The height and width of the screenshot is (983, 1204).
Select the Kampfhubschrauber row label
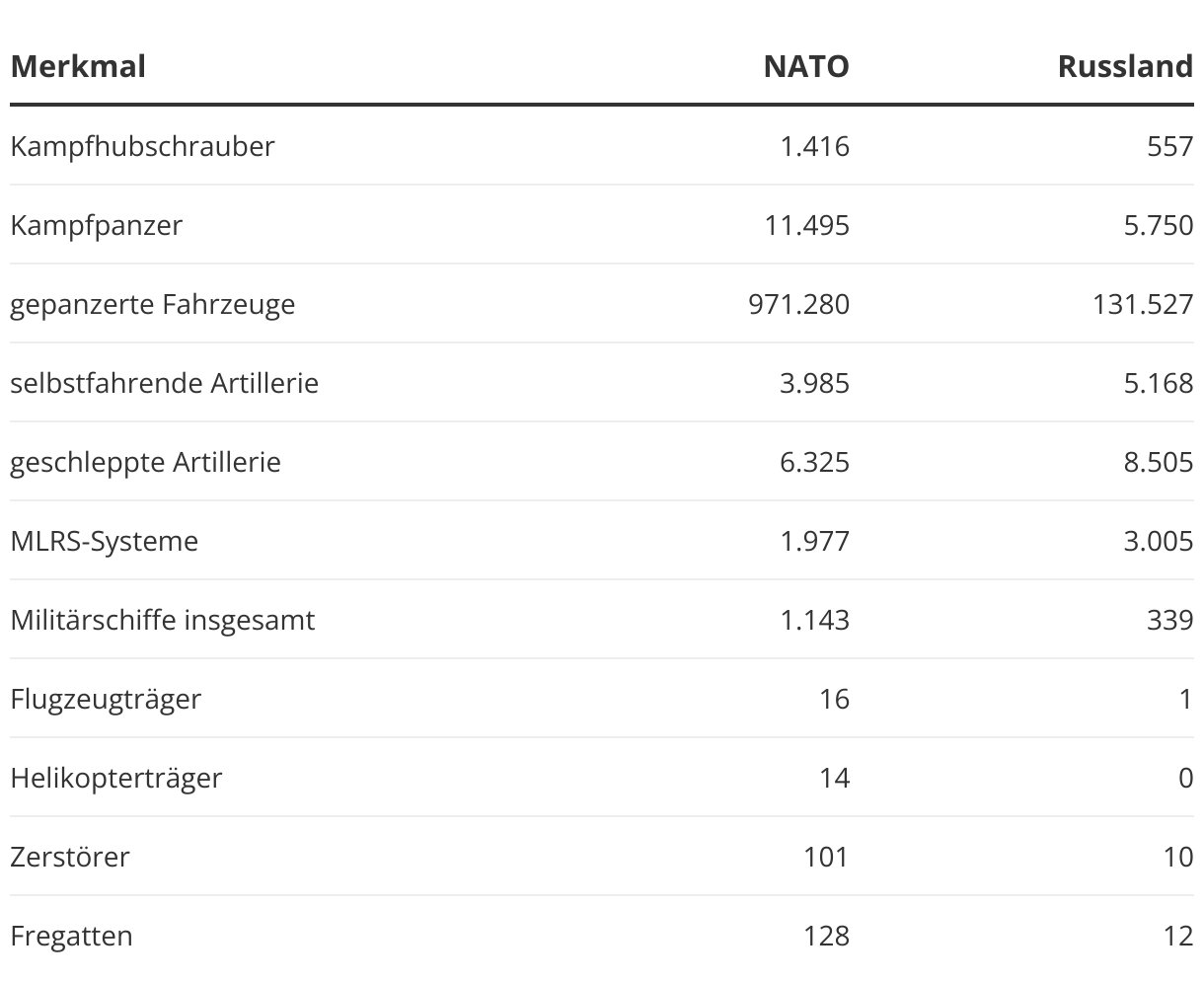pos(142,146)
